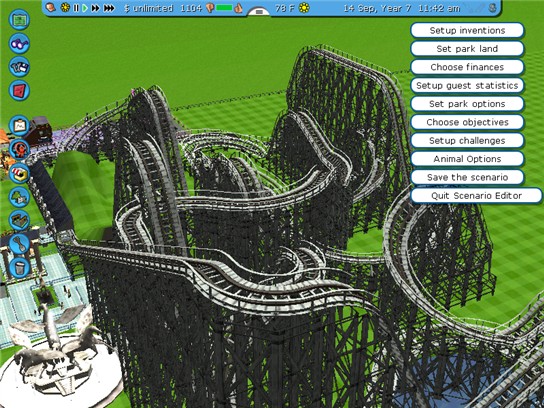This screenshot has height=408, width=544.
Task: Set game to normal play speed
Action: (85, 8)
